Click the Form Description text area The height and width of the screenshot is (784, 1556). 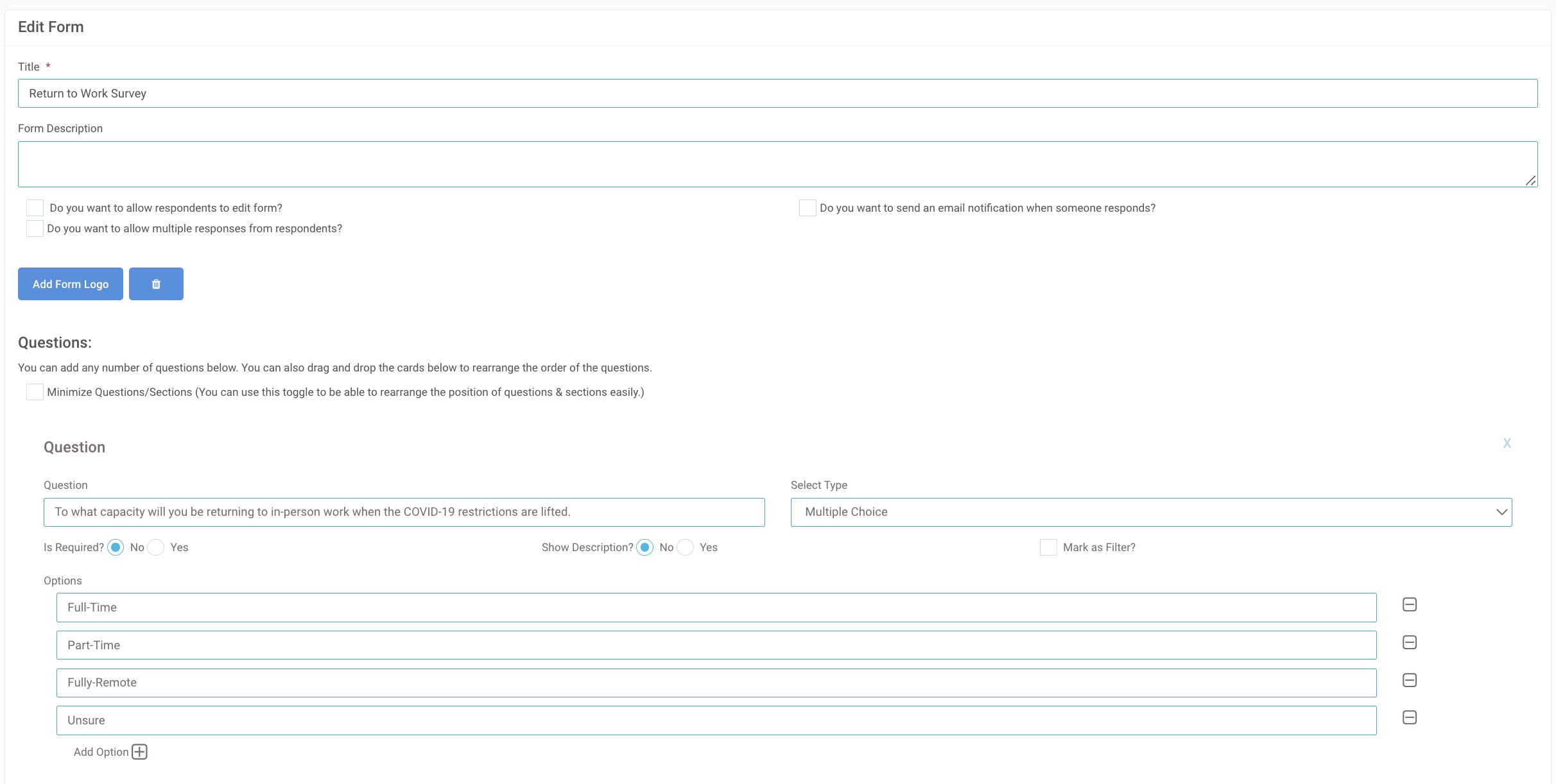777,164
